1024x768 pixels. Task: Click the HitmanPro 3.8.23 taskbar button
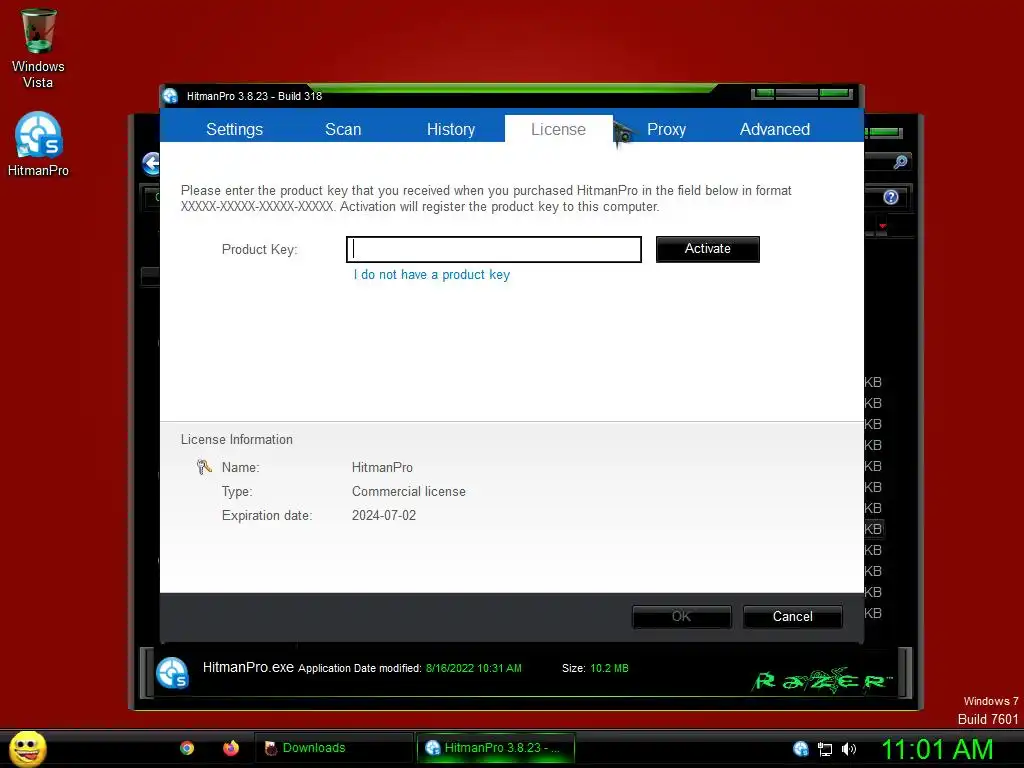pos(496,748)
